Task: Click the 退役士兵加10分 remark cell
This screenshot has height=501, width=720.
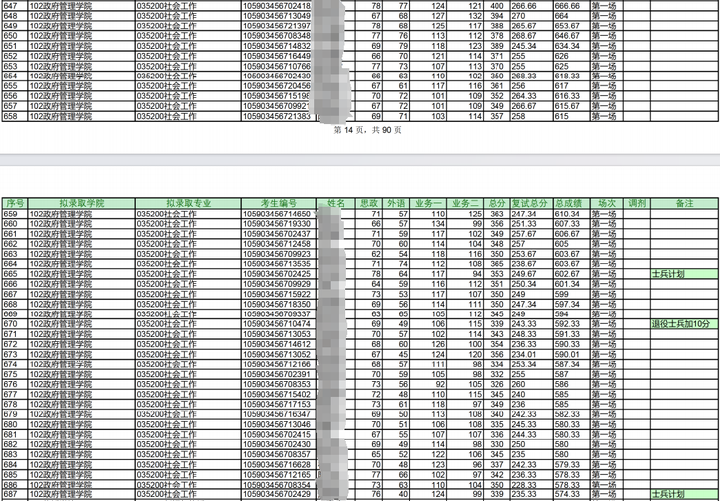Action: pos(684,324)
